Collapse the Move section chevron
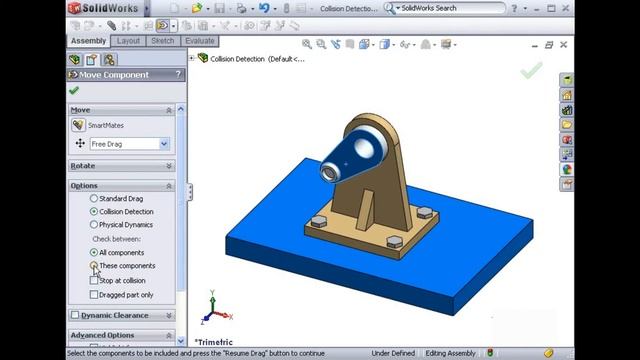Viewport: 640px width, 360px height. 169,110
